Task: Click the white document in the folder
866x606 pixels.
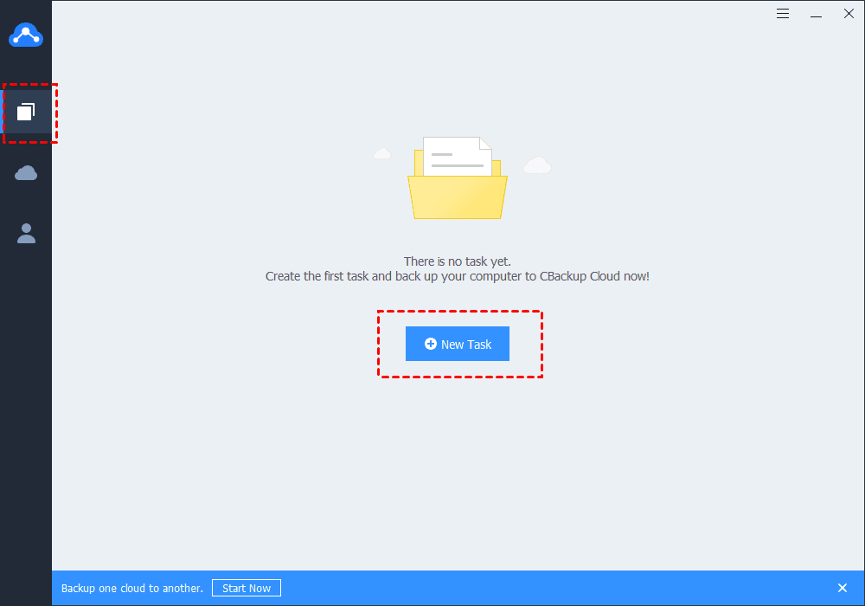Action: coord(457,156)
